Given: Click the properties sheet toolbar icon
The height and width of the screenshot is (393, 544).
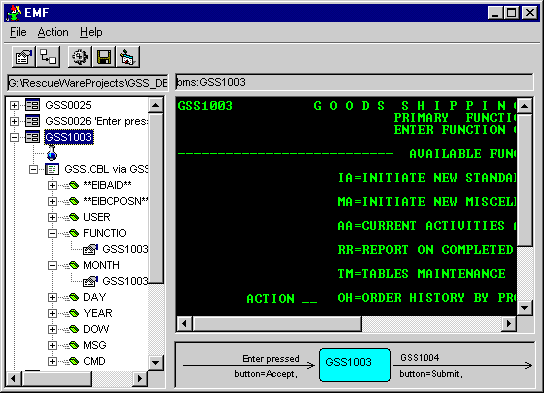Looking at the screenshot, I should coord(24,57).
